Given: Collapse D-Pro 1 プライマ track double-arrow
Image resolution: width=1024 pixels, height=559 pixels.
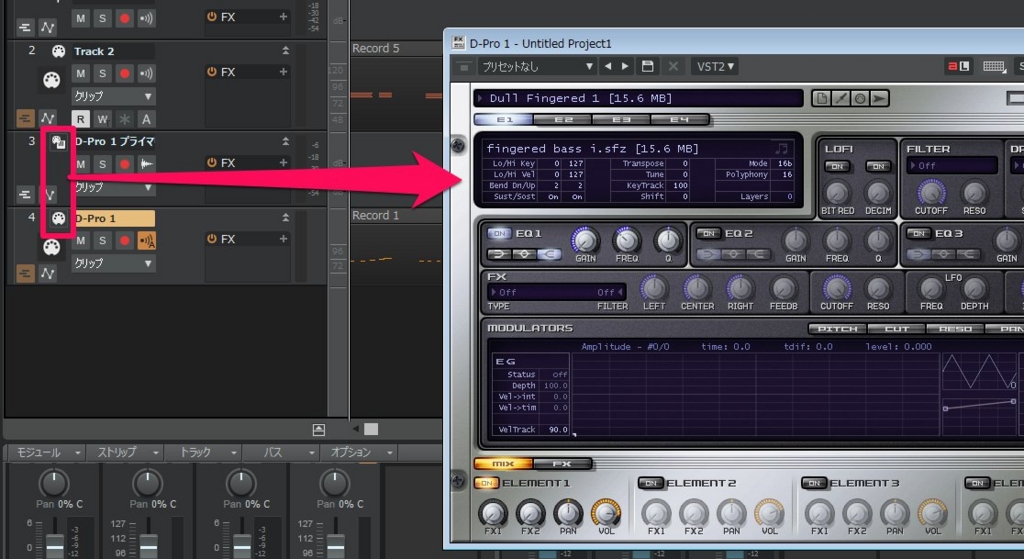Looking at the screenshot, I should pyautogui.click(x=285, y=141).
